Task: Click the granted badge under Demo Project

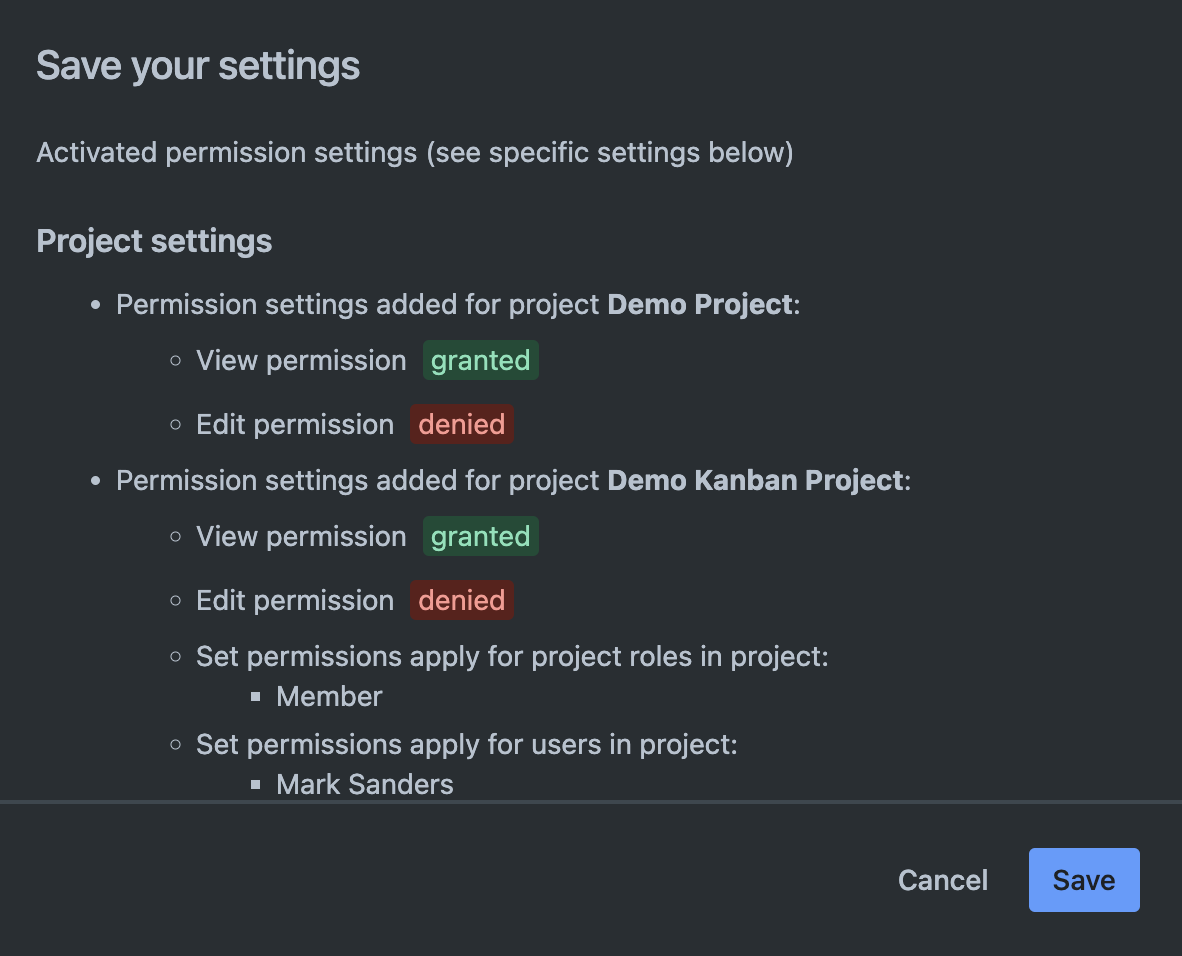Action: tap(480, 360)
